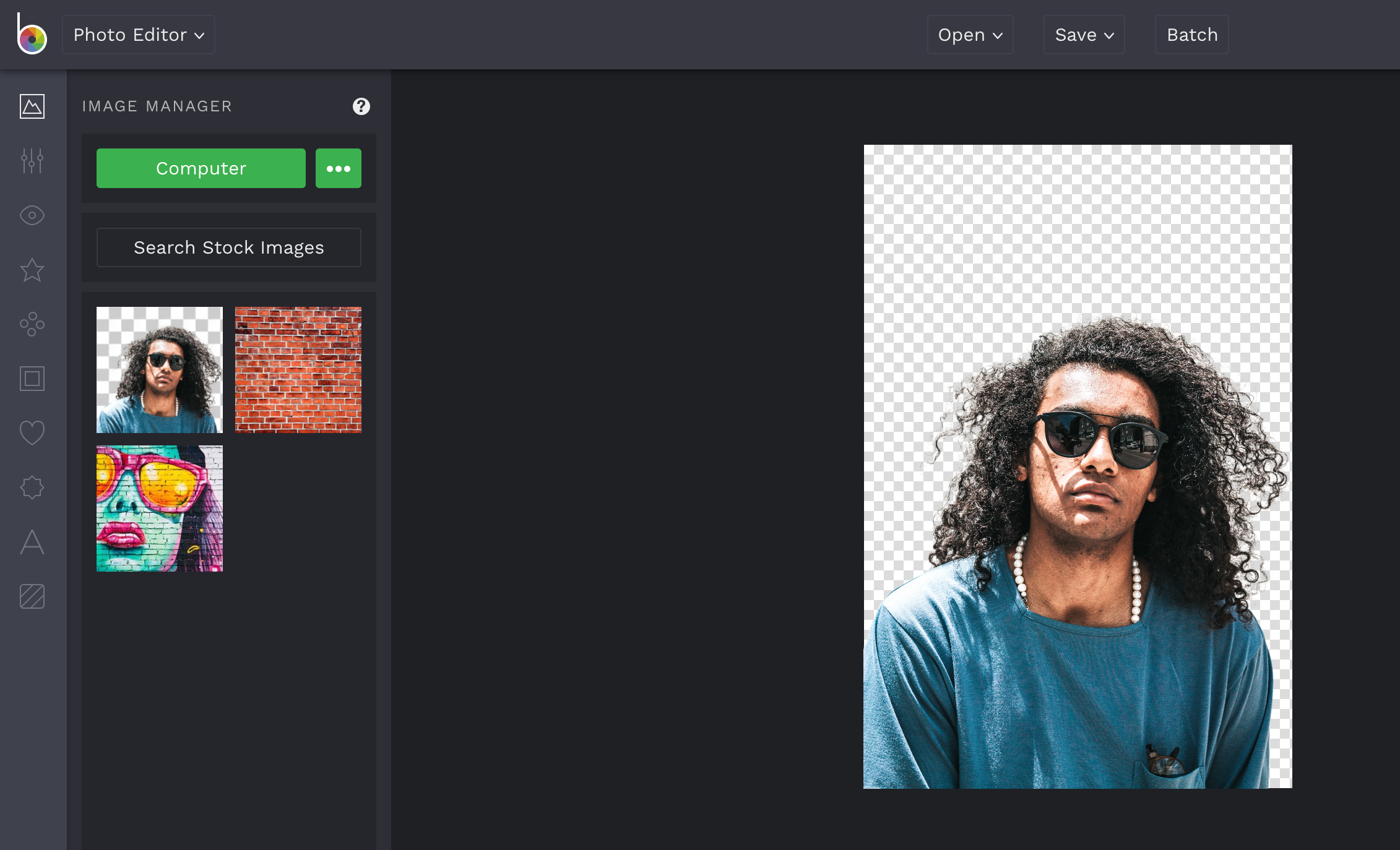Screen dimensions: 1400x850
Task: Click the green Computer upload button
Action: click(x=201, y=168)
